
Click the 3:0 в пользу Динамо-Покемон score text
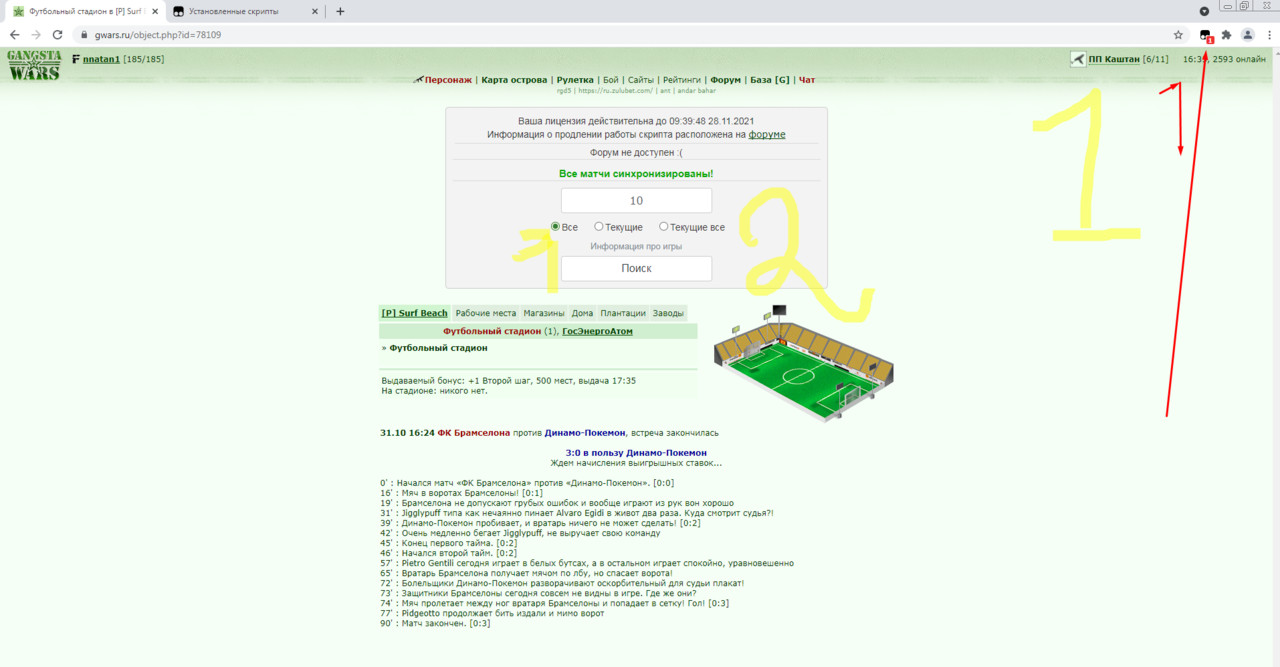point(636,453)
